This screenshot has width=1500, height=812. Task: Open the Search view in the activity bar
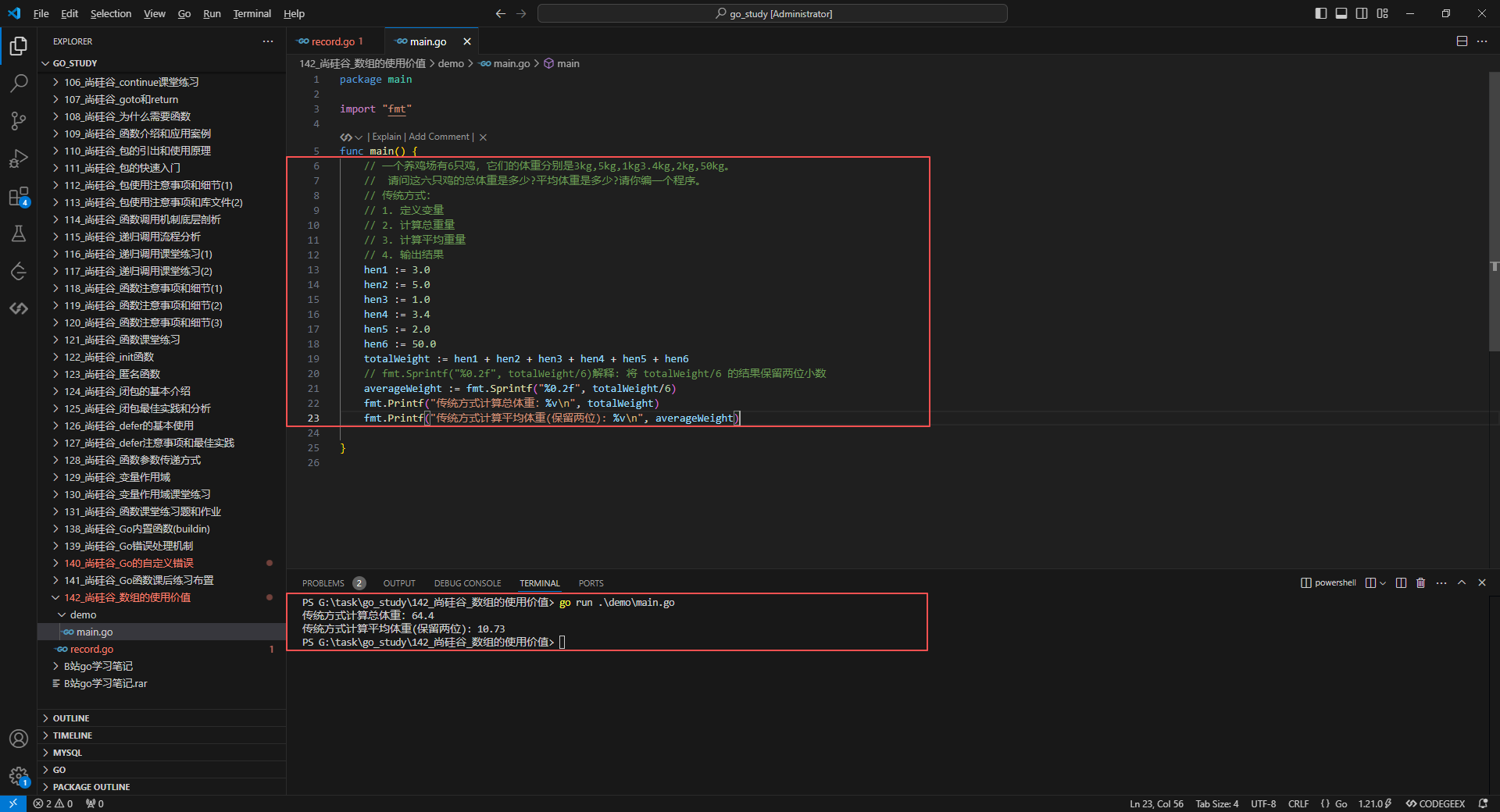(19, 83)
